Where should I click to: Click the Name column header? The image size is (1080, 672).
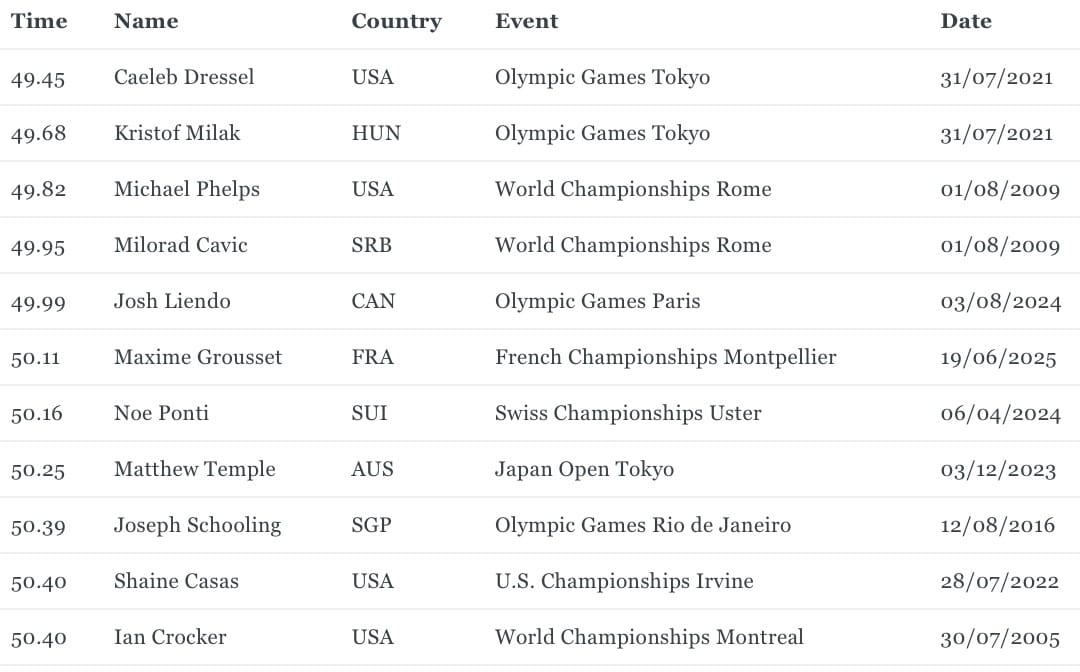146,21
